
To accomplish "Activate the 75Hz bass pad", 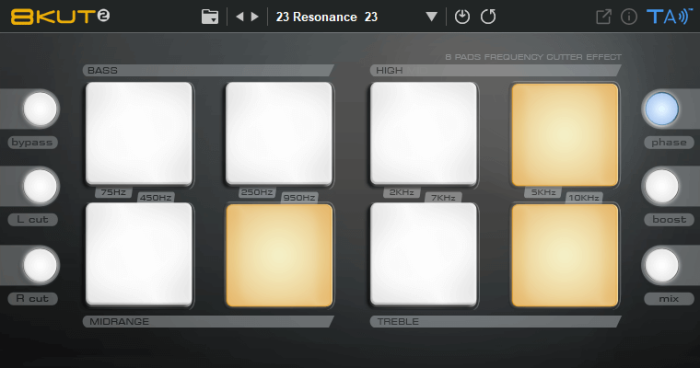I will click(139, 133).
